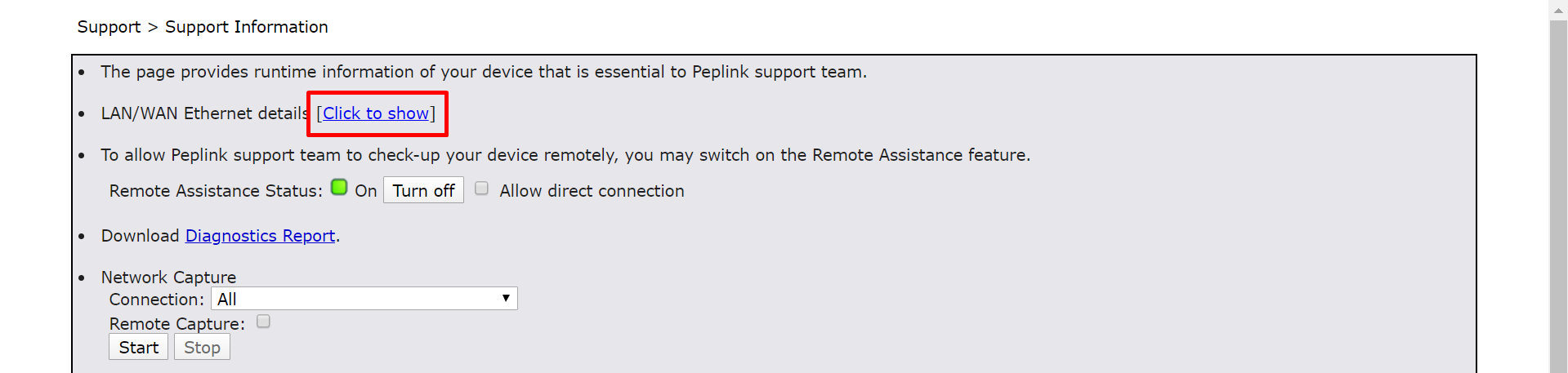Open the Connection dropdown arrow
Screen dimensions: 1568x373
(x=506, y=298)
